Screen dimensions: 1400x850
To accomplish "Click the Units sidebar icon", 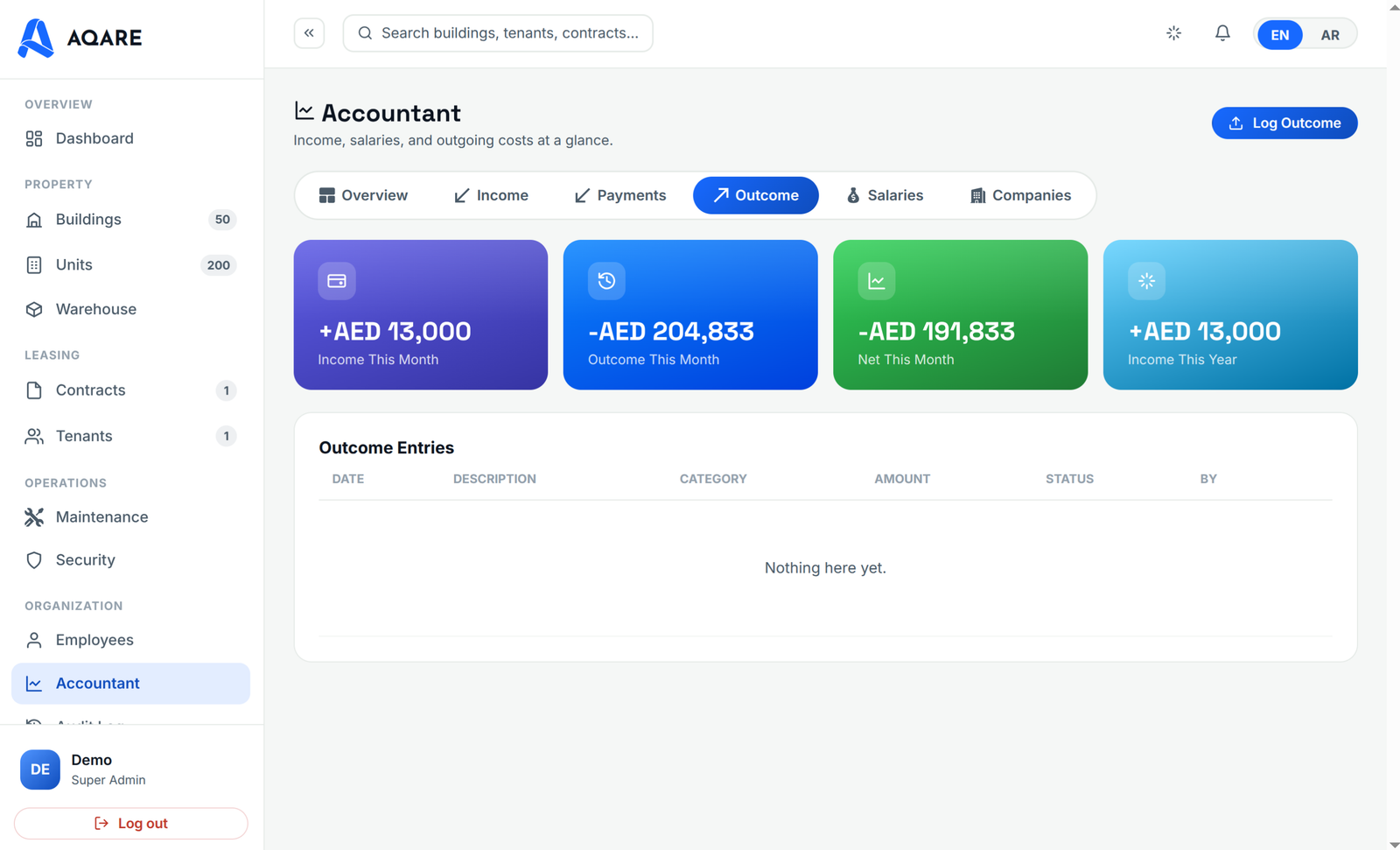I will pyautogui.click(x=34, y=265).
